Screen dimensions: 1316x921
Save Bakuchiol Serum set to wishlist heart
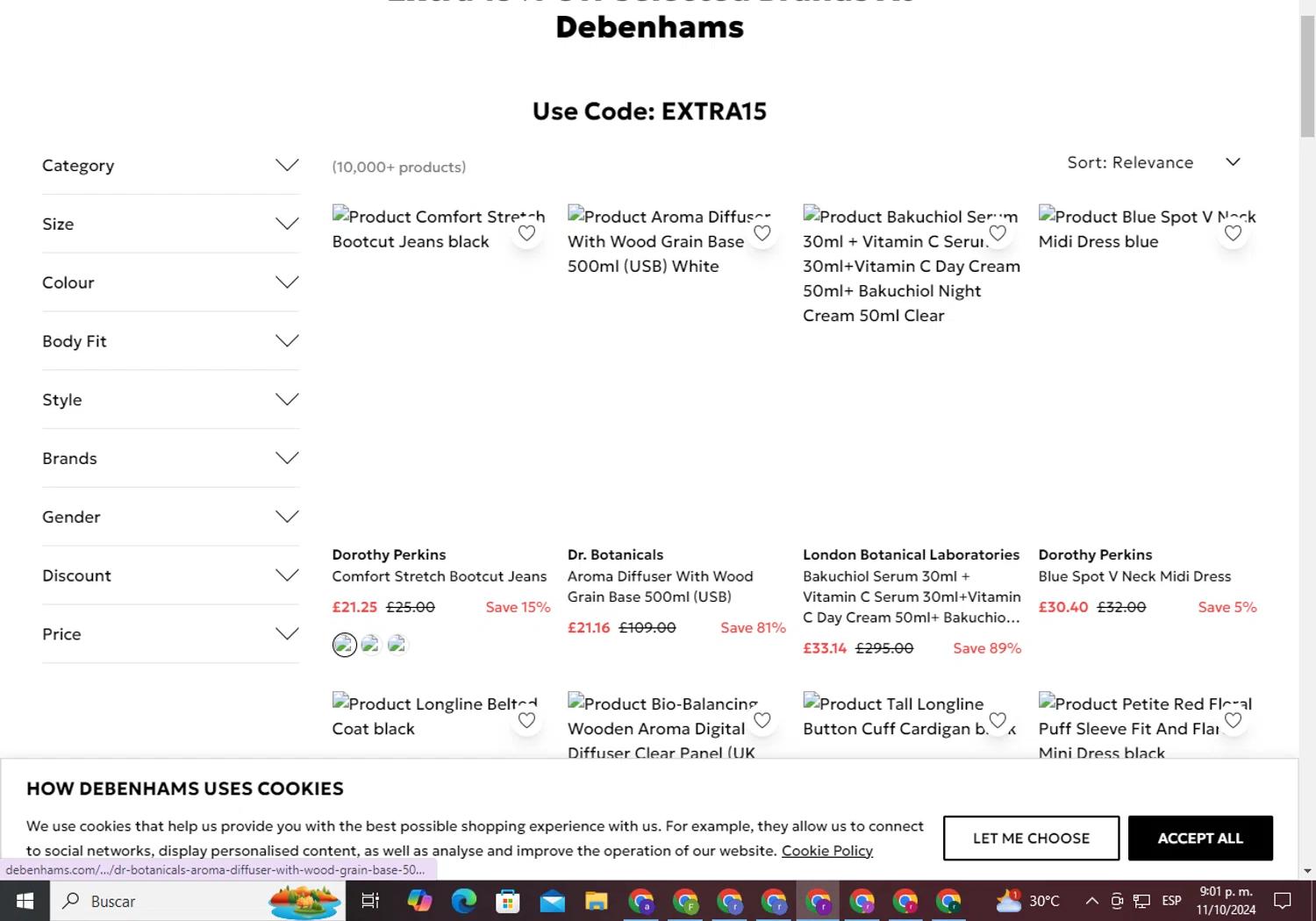point(998,233)
